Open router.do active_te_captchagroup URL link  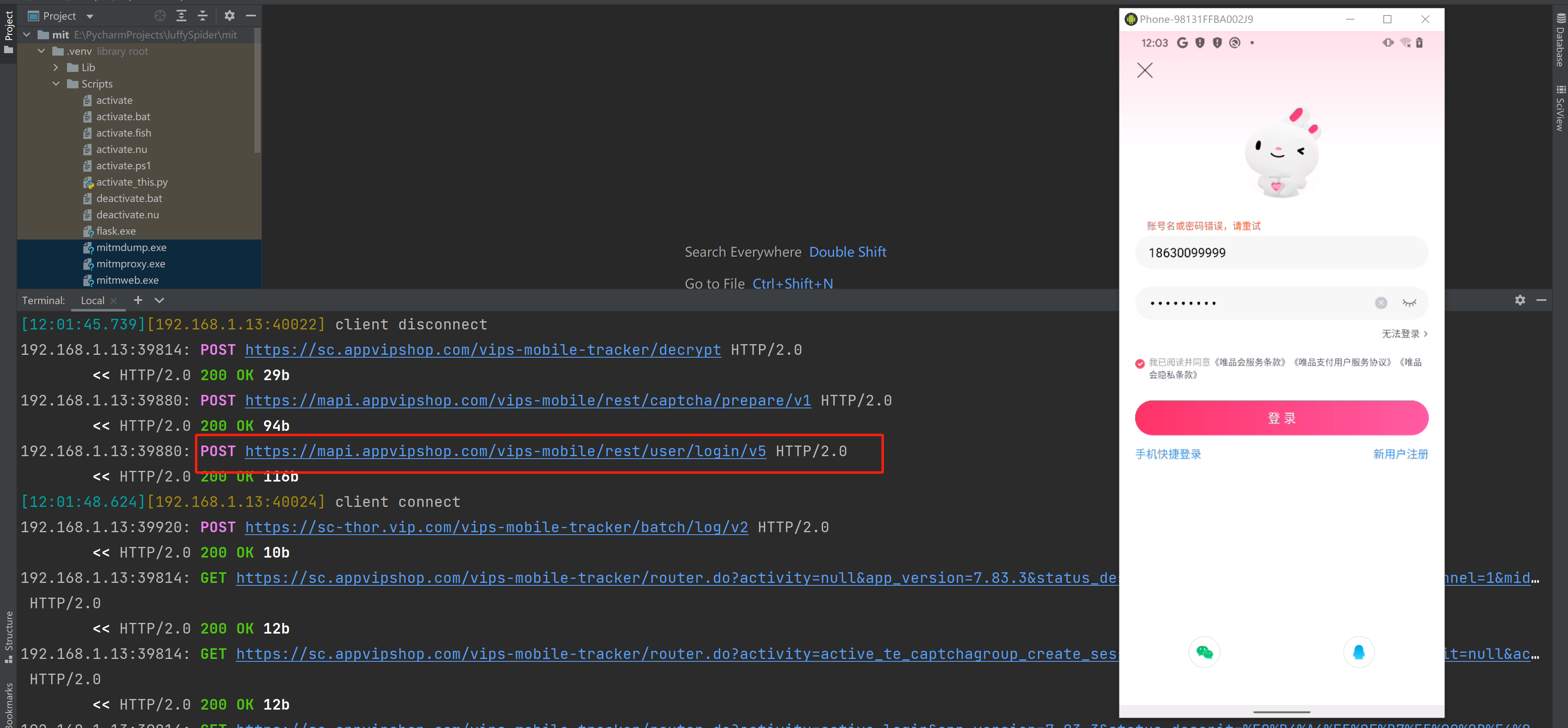click(x=676, y=654)
